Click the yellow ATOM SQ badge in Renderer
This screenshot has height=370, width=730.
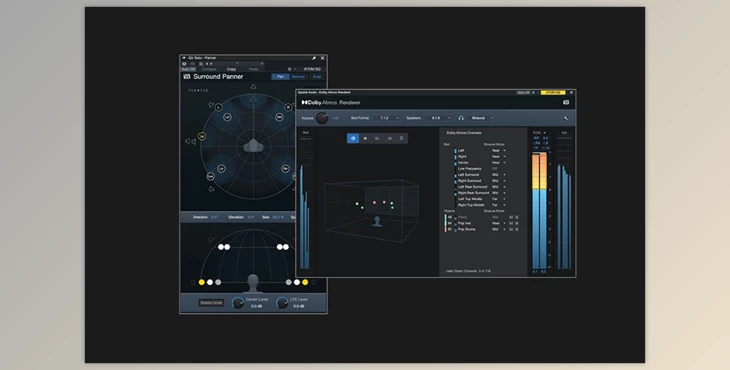553,93
